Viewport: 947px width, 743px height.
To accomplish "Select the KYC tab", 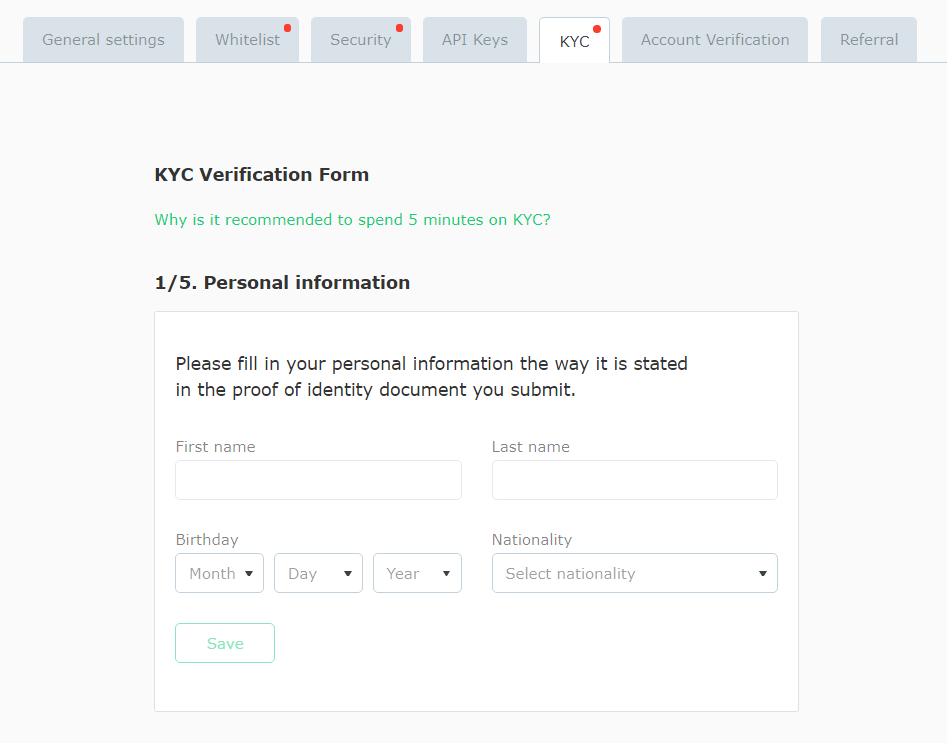I will [574, 41].
